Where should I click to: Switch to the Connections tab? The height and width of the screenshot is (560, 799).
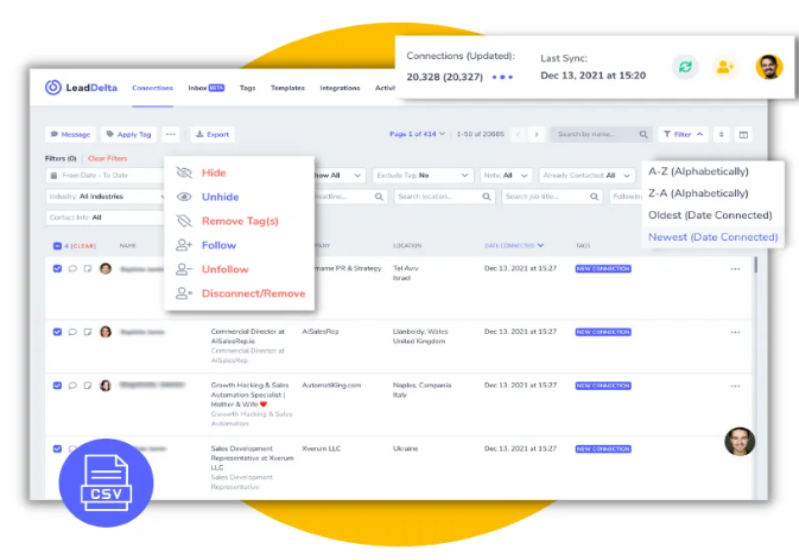[152, 88]
